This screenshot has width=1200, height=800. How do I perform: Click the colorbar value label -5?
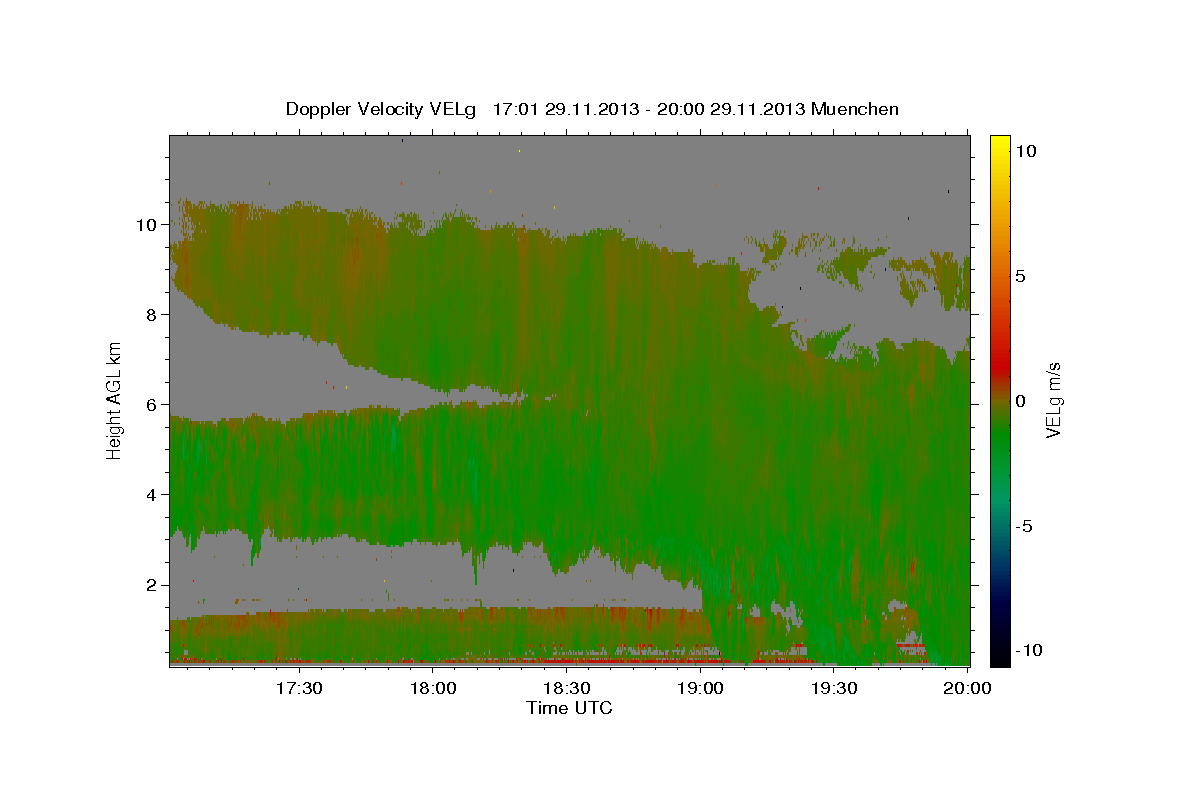click(1023, 526)
